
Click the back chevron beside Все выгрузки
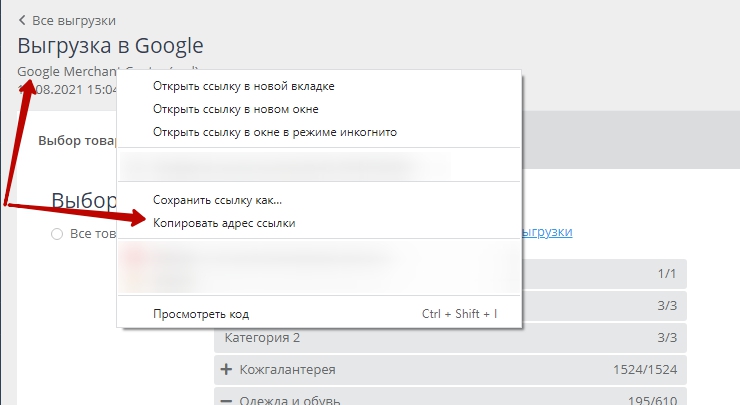tap(22, 20)
